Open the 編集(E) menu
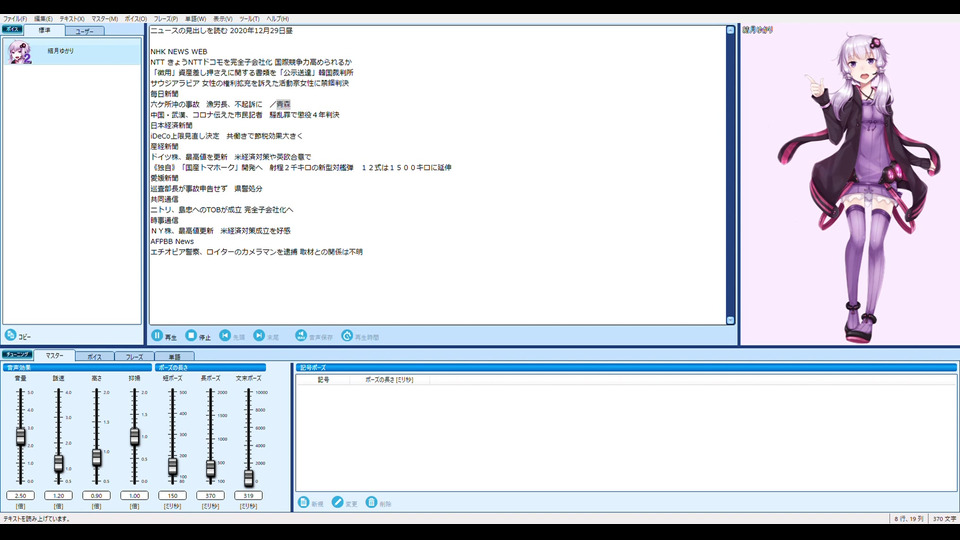This screenshot has width=960, height=540. point(43,19)
